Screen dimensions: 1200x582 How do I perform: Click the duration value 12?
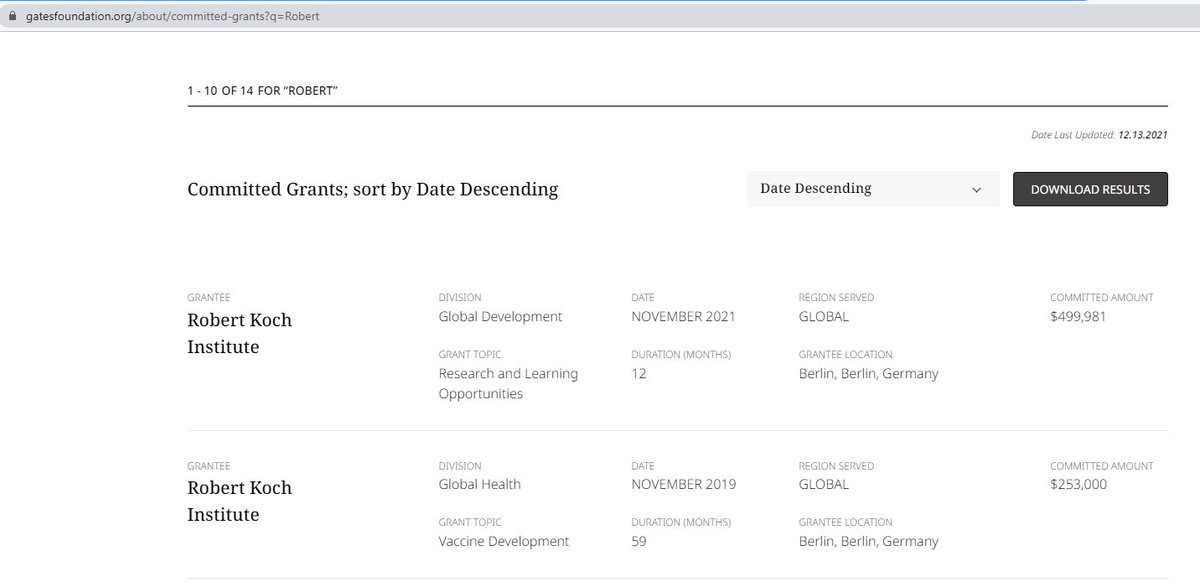[x=639, y=374]
